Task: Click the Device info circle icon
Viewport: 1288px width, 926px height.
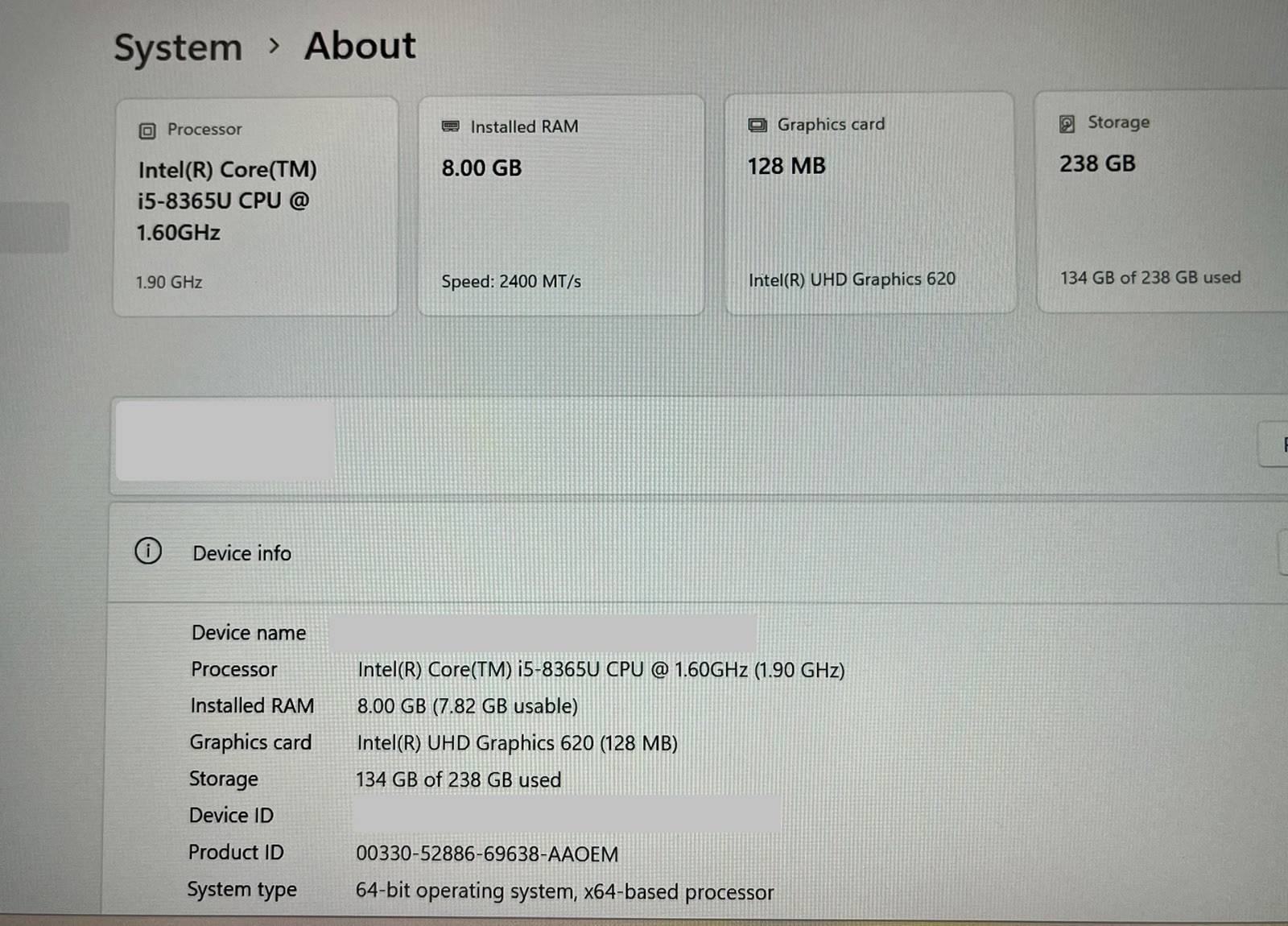Action: click(148, 551)
